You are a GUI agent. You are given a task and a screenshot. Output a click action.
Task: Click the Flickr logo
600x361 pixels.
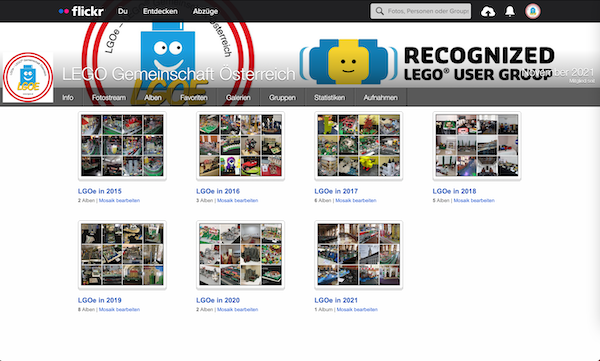point(81,11)
